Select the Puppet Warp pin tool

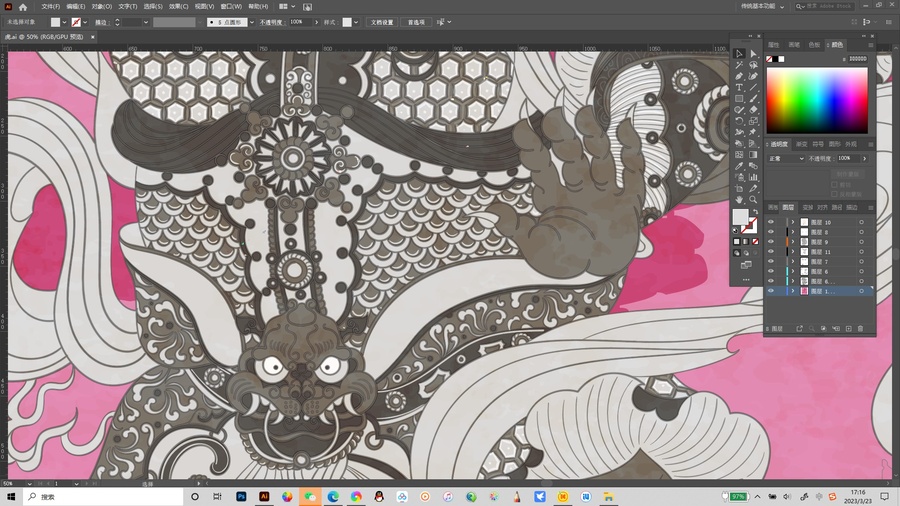click(x=753, y=132)
